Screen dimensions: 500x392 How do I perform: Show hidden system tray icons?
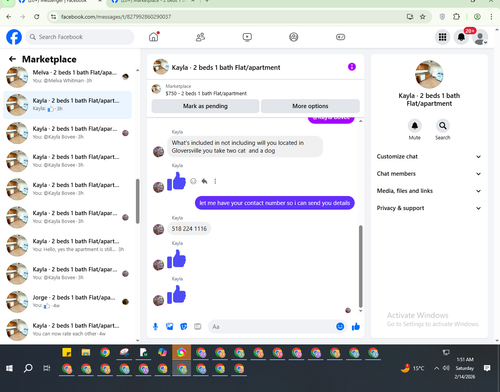pos(436,368)
